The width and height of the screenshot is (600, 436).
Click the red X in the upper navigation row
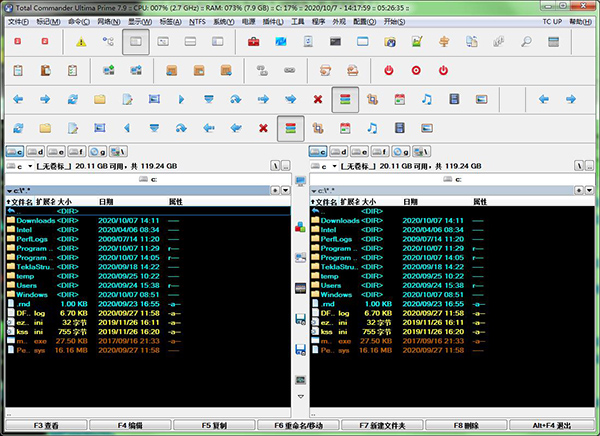tap(318, 100)
